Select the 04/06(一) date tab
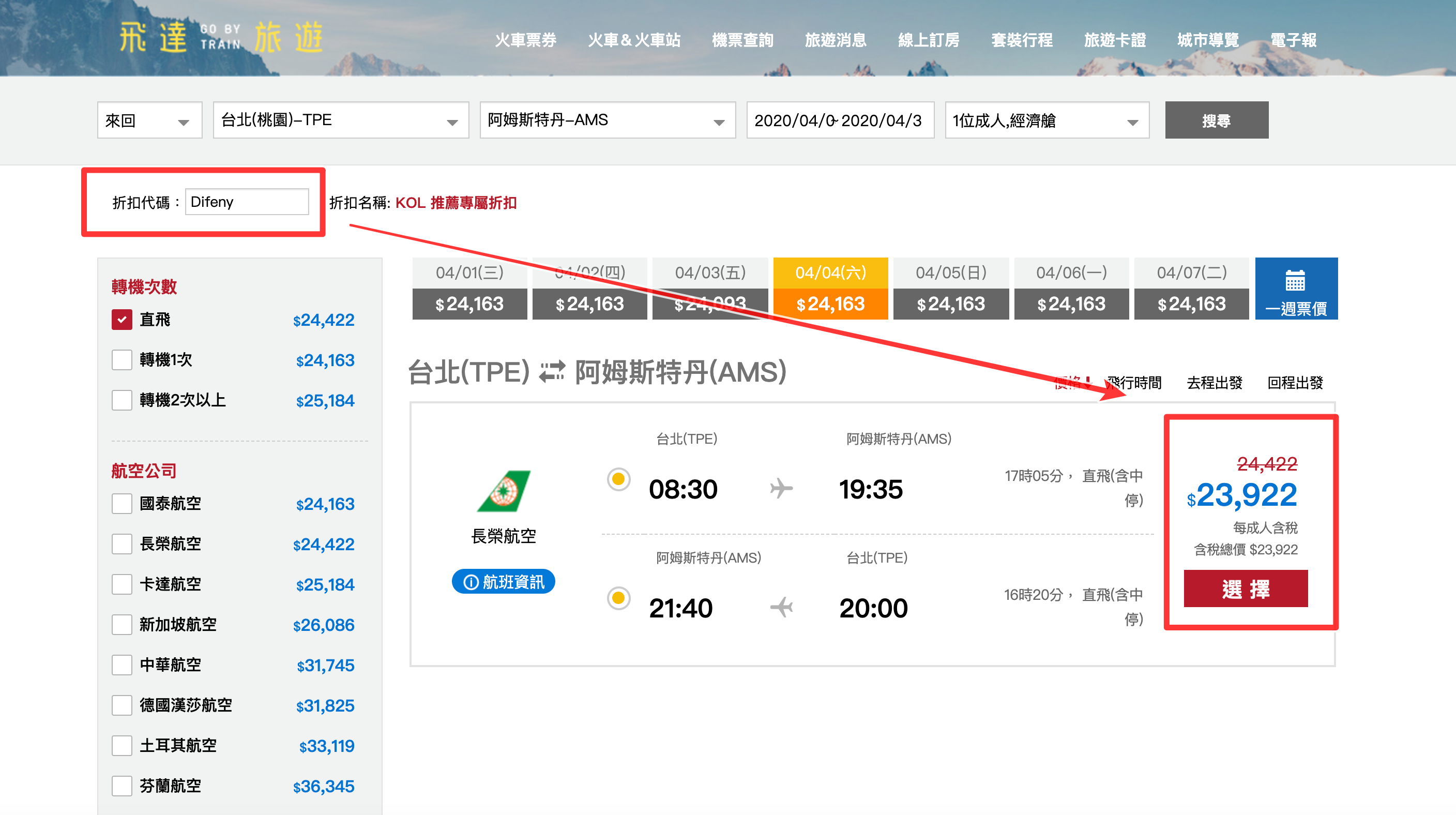Viewport: 1456px width, 815px height. point(1071,288)
